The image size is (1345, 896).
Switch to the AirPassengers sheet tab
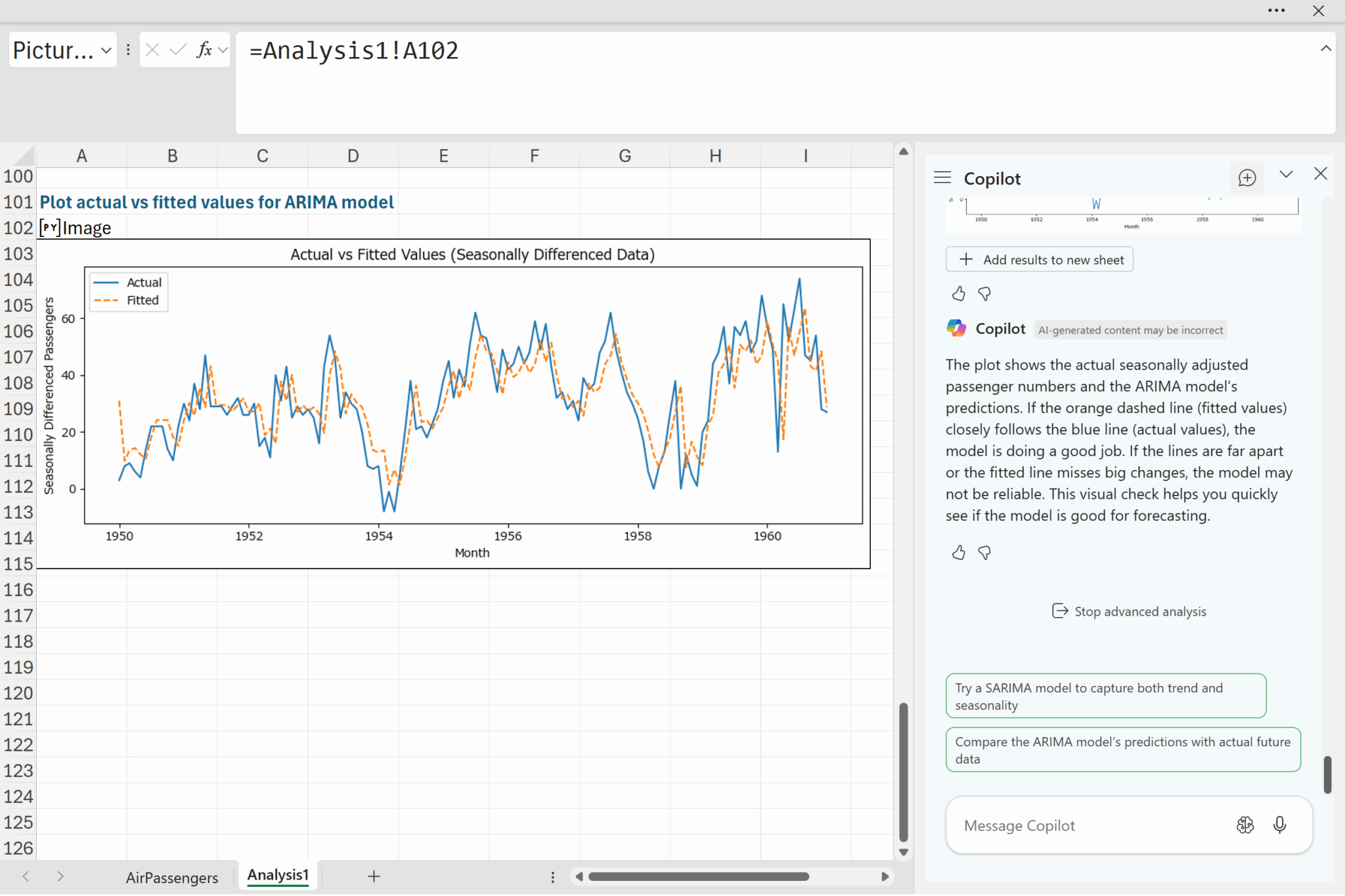(x=172, y=877)
